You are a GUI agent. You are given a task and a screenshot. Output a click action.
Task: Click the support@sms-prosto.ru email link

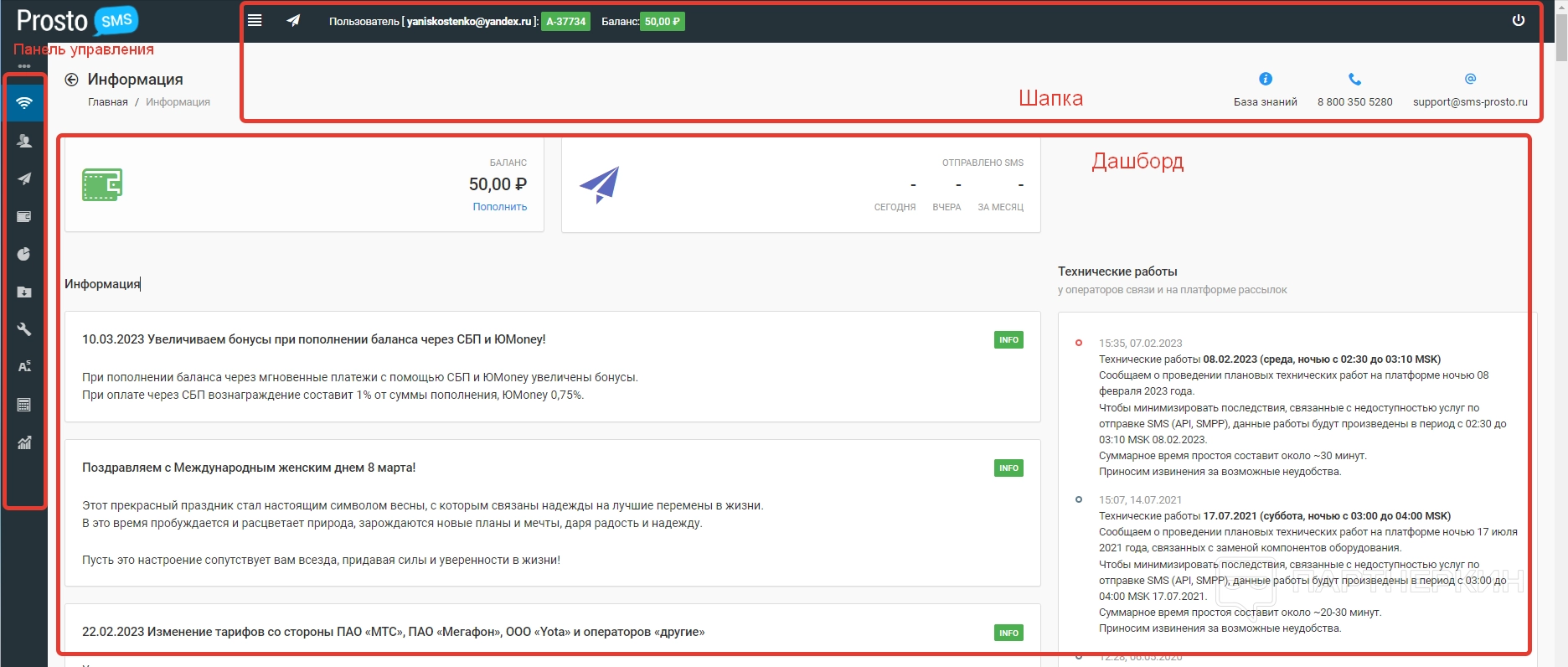coord(1470,102)
